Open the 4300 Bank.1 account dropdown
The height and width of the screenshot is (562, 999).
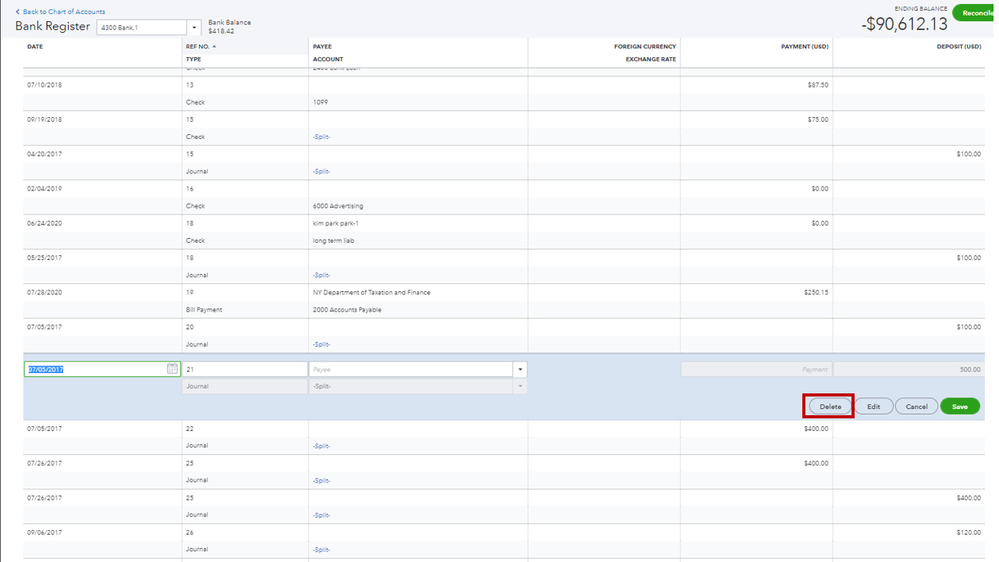pyautogui.click(x=194, y=27)
